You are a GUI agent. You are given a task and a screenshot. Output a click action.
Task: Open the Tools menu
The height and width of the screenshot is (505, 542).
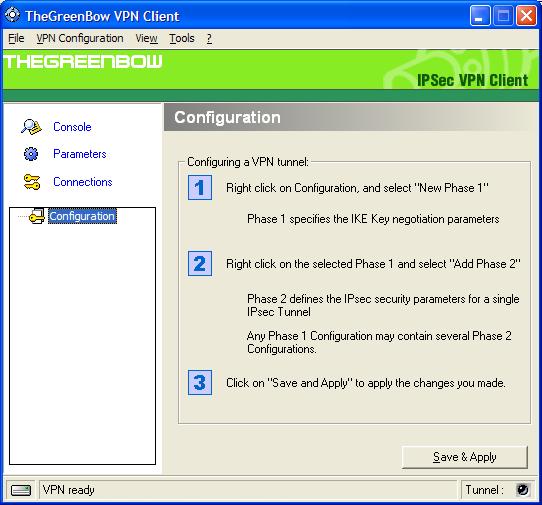click(x=182, y=38)
